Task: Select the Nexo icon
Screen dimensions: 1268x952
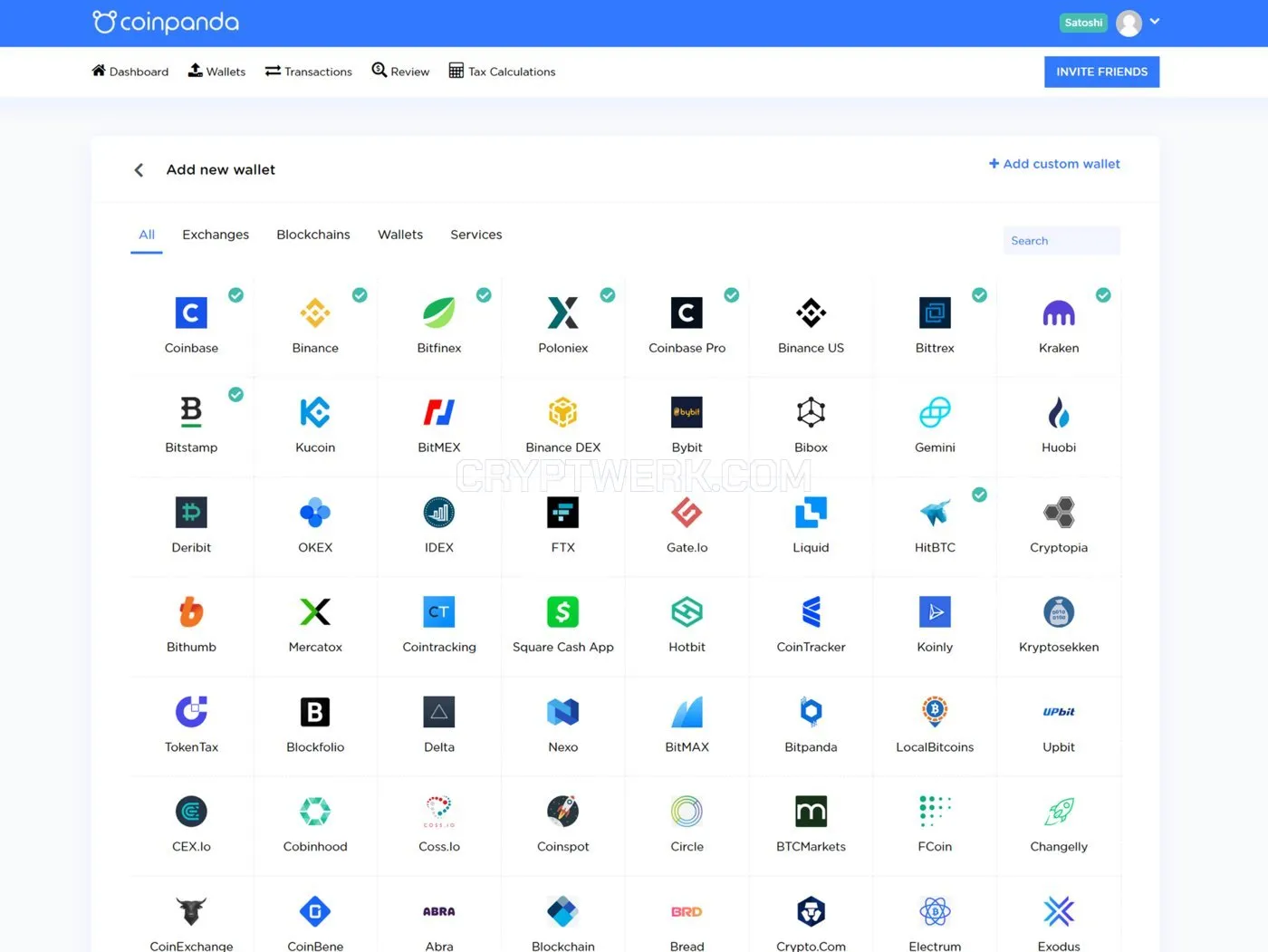Action: point(563,712)
